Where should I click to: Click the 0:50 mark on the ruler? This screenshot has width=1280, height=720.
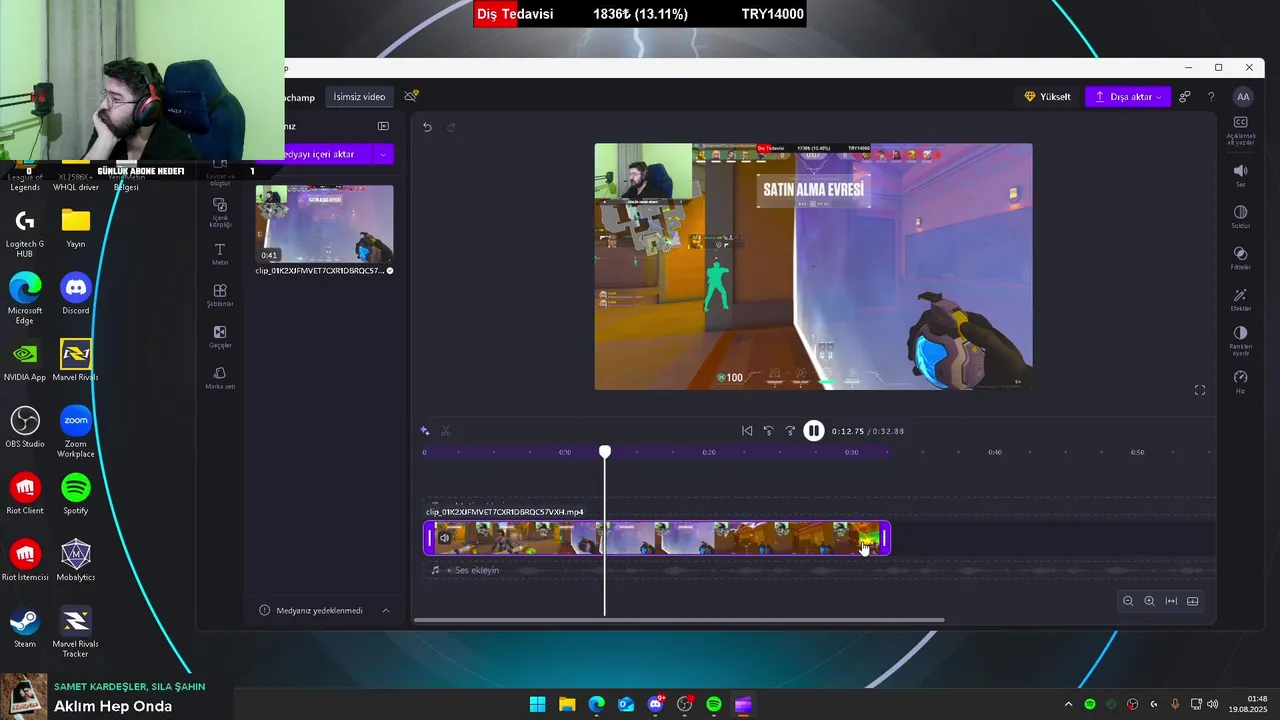point(1138,452)
